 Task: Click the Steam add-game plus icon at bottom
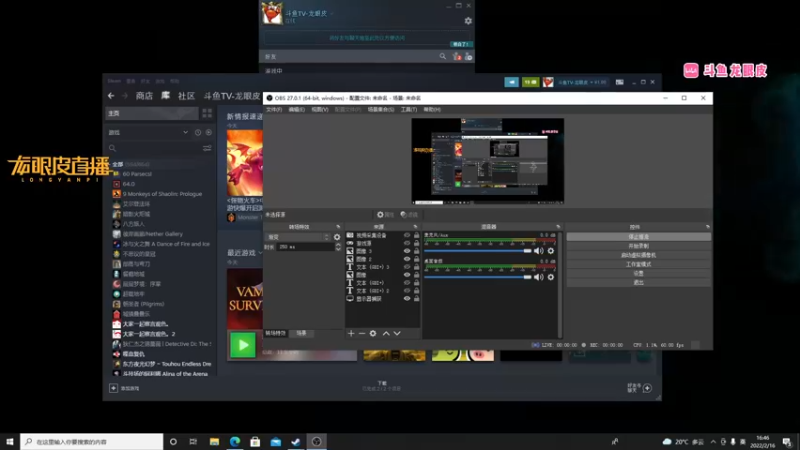[x=113, y=388]
